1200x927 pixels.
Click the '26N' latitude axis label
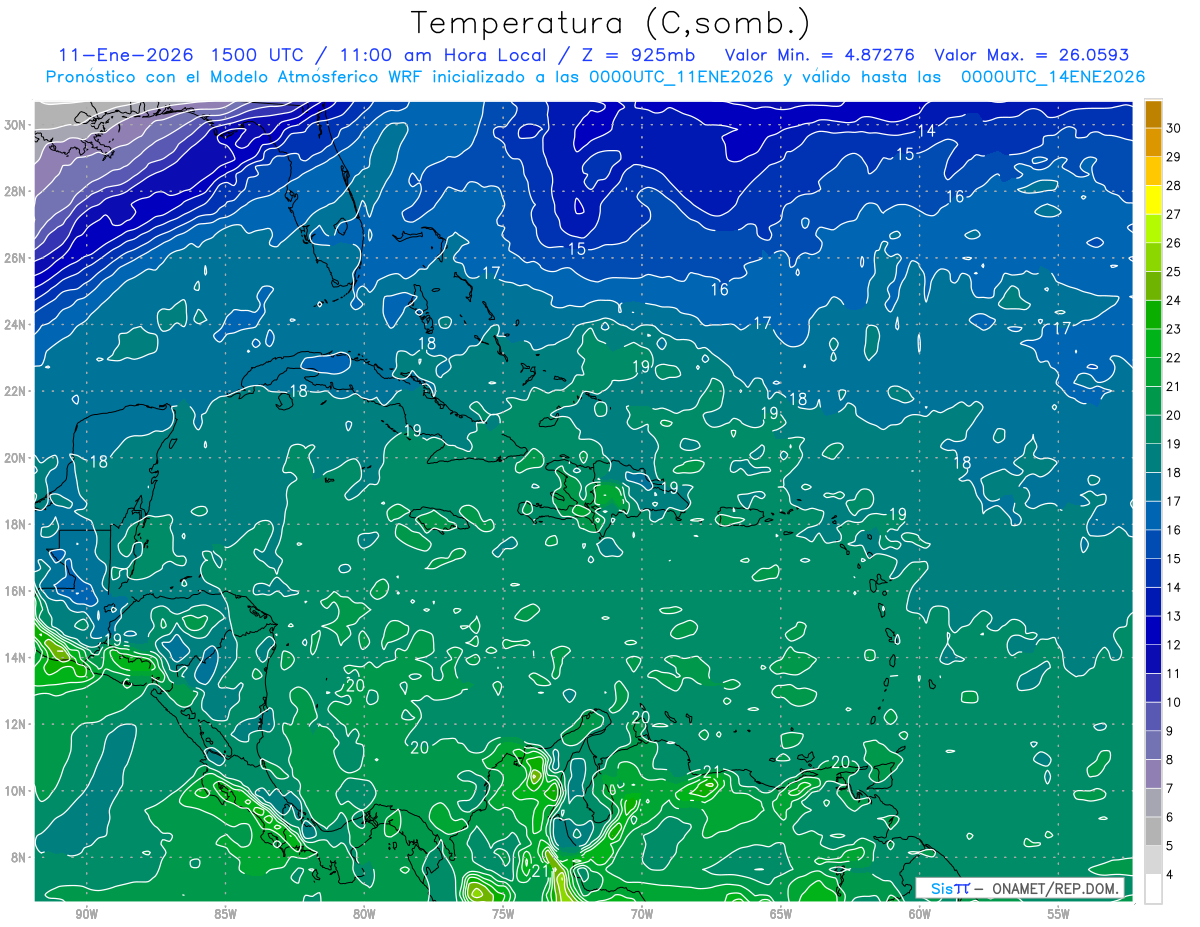(x=17, y=258)
